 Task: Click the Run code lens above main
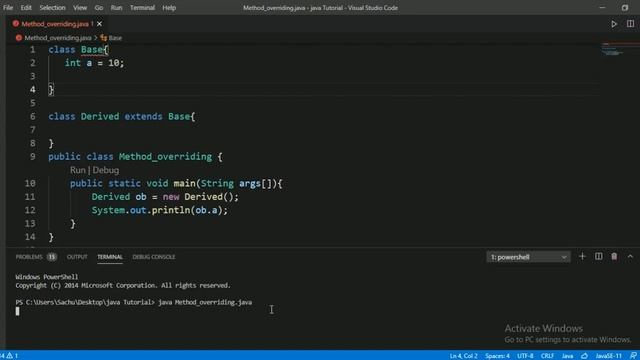(x=78, y=170)
